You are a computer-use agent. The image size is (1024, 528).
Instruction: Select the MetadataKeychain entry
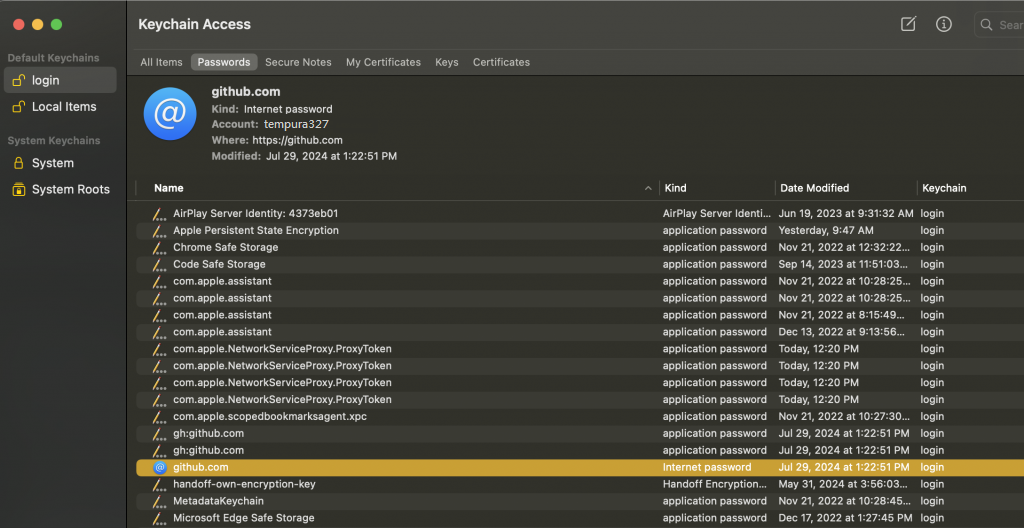[580, 501]
